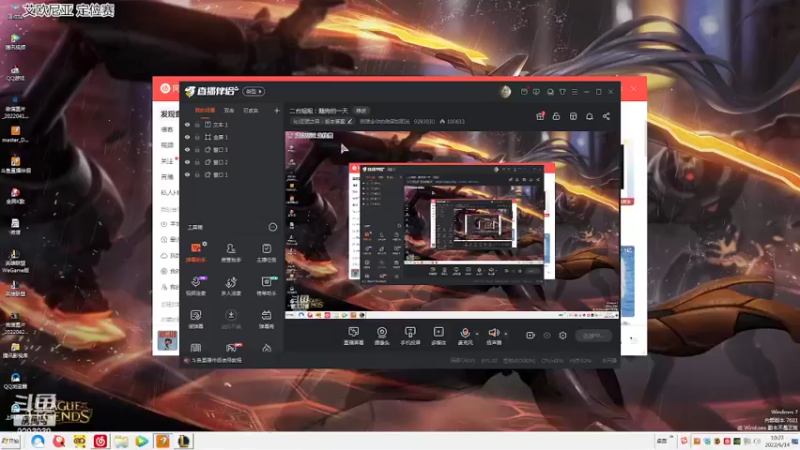Viewport: 800px width, 450px height.
Task: Click the 修改 button beside the stream title
Action: (x=361, y=111)
